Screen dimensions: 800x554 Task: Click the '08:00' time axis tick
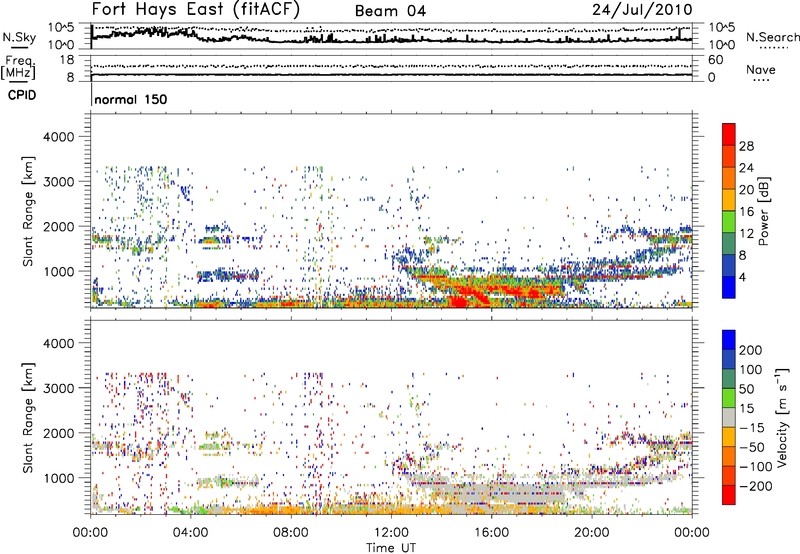(x=291, y=533)
